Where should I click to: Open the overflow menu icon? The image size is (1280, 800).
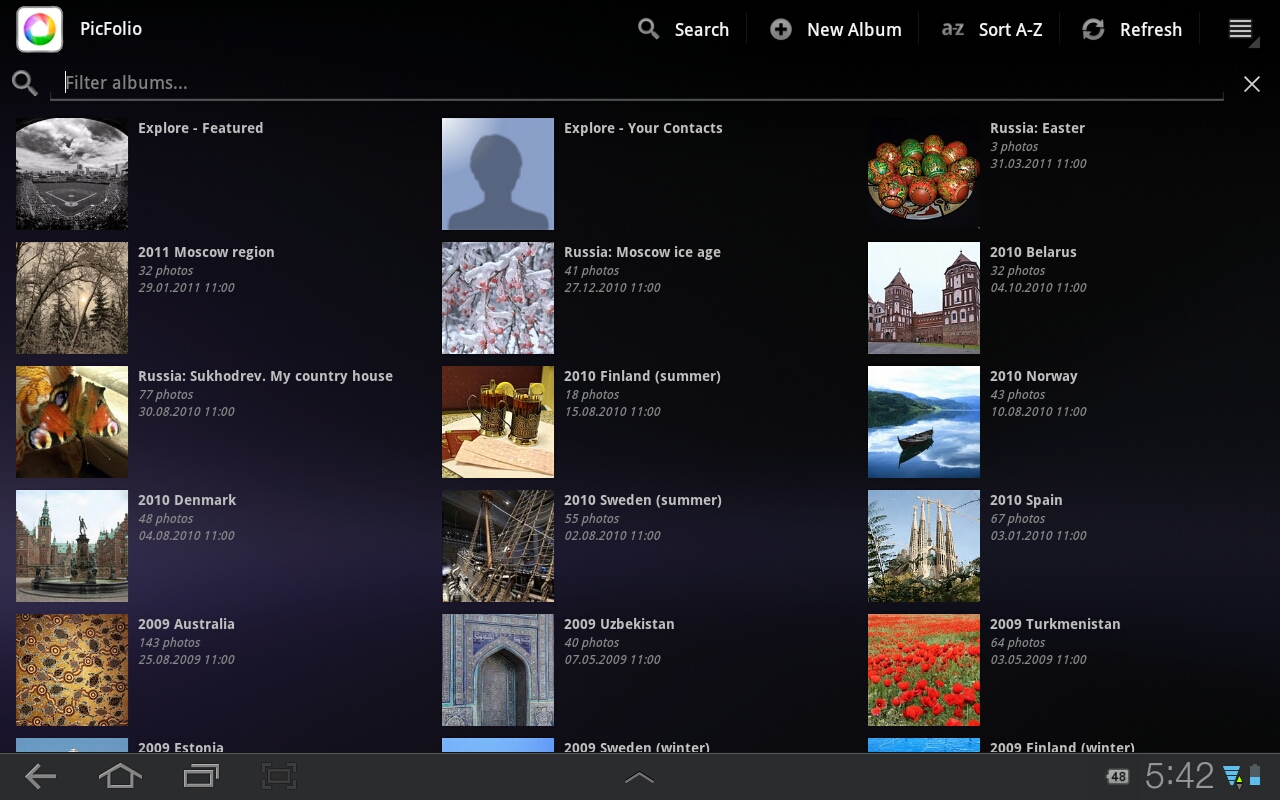click(x=1240, y=29)
